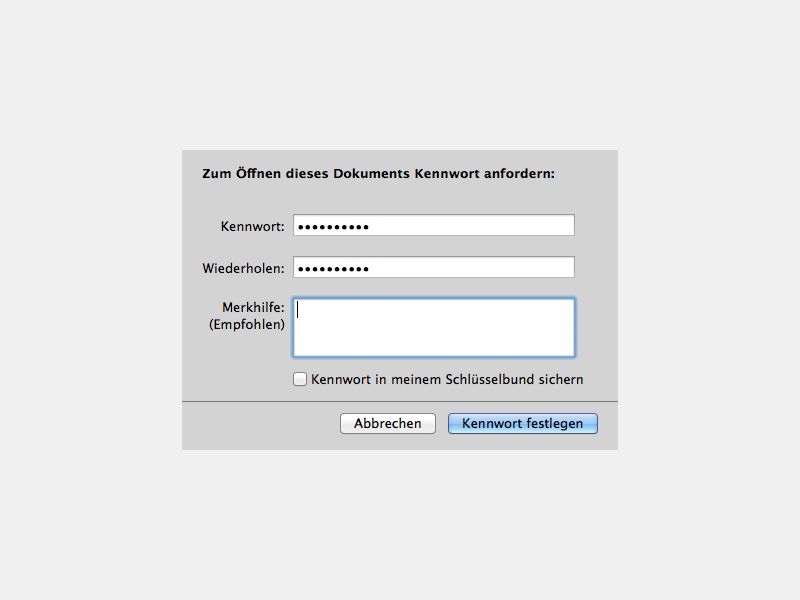This screenshot has height=600, width=800.
Task: Place cursor after the masked dots in Wiederholen
Action: pos(371,268)
